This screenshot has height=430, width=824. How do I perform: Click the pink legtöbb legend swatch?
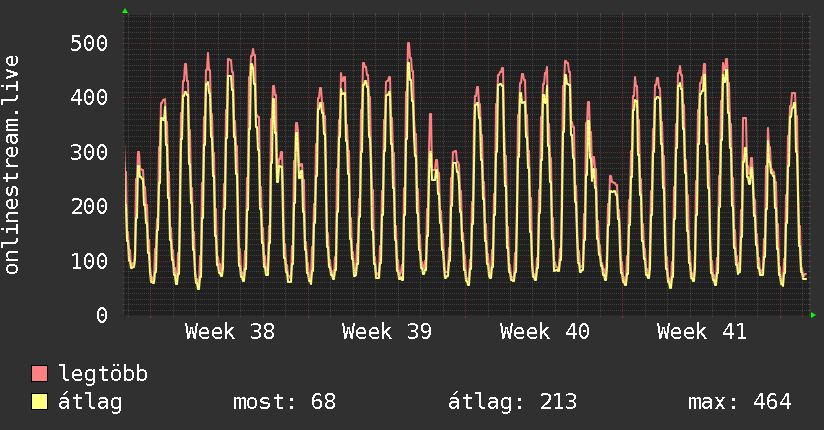[39, 374]
